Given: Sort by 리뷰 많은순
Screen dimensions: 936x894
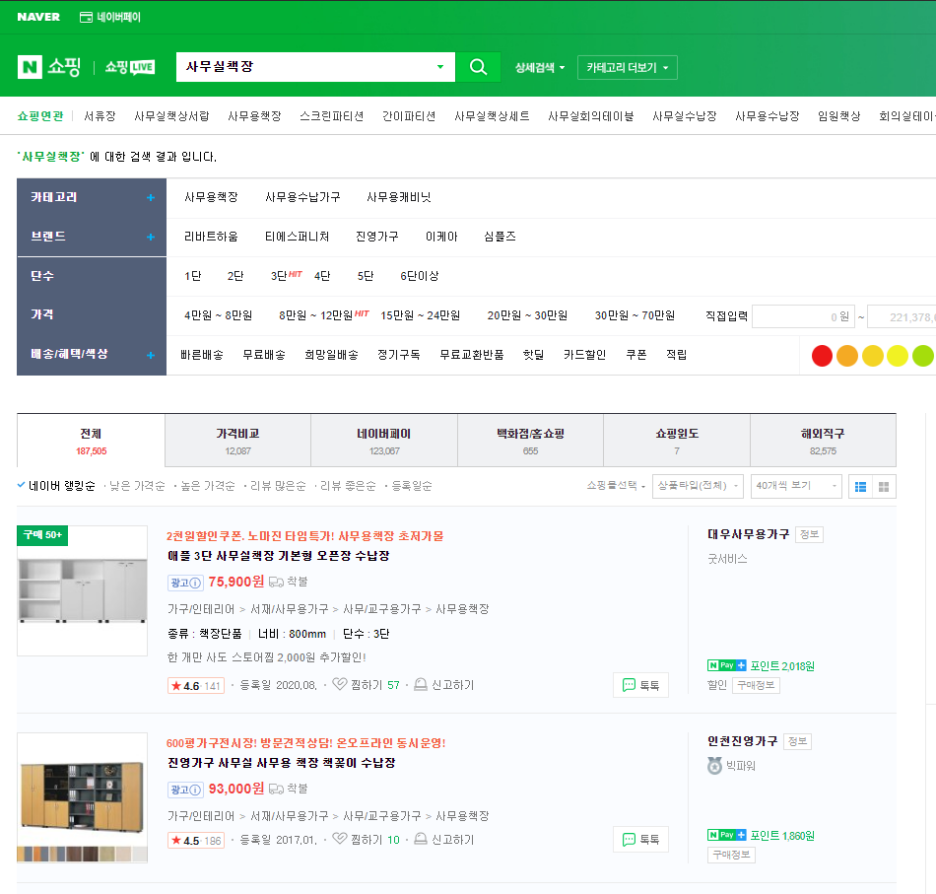Looking at the screenshot, I should coord(278,486).
